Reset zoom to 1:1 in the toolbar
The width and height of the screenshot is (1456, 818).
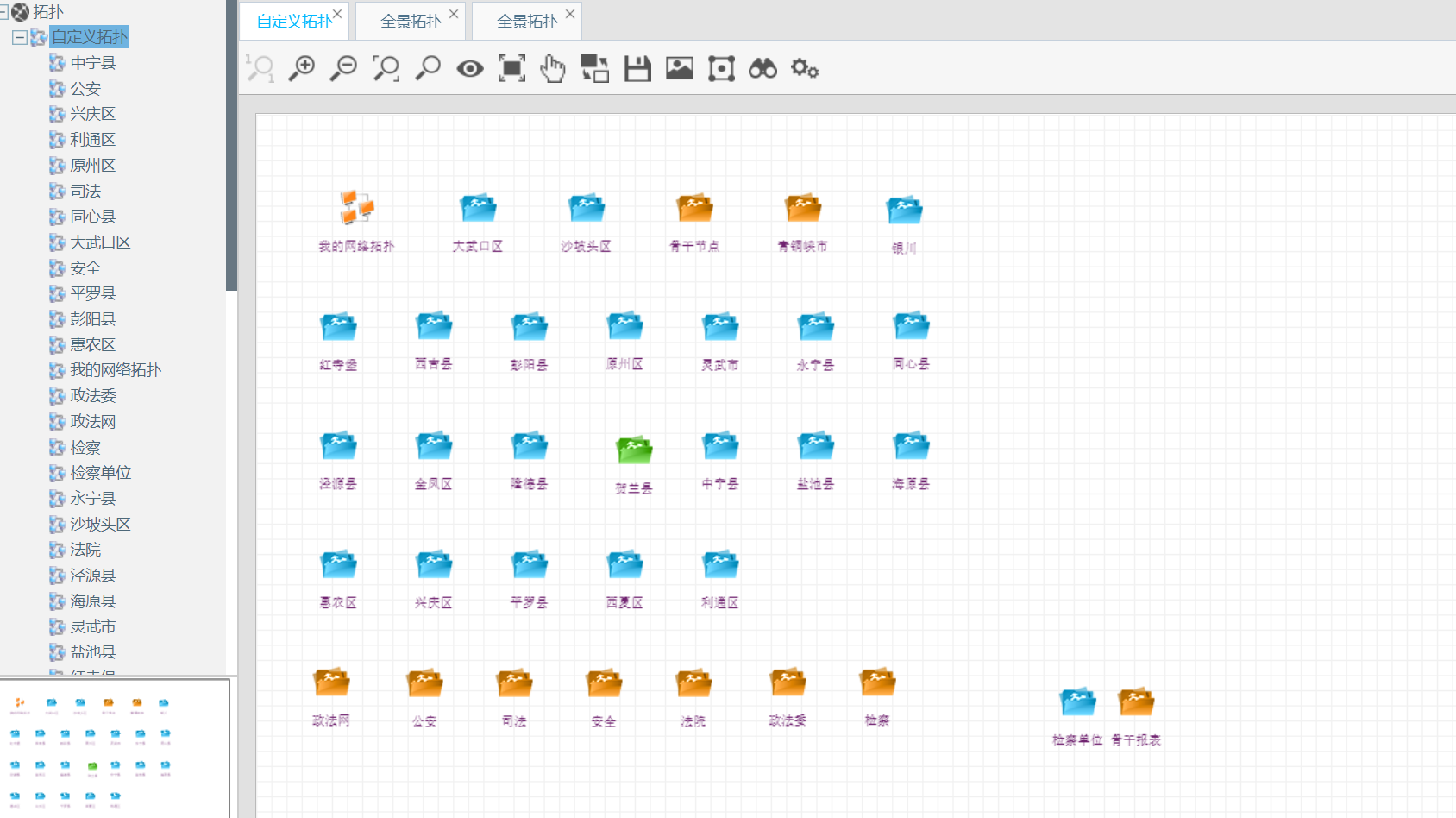(260, 68)
